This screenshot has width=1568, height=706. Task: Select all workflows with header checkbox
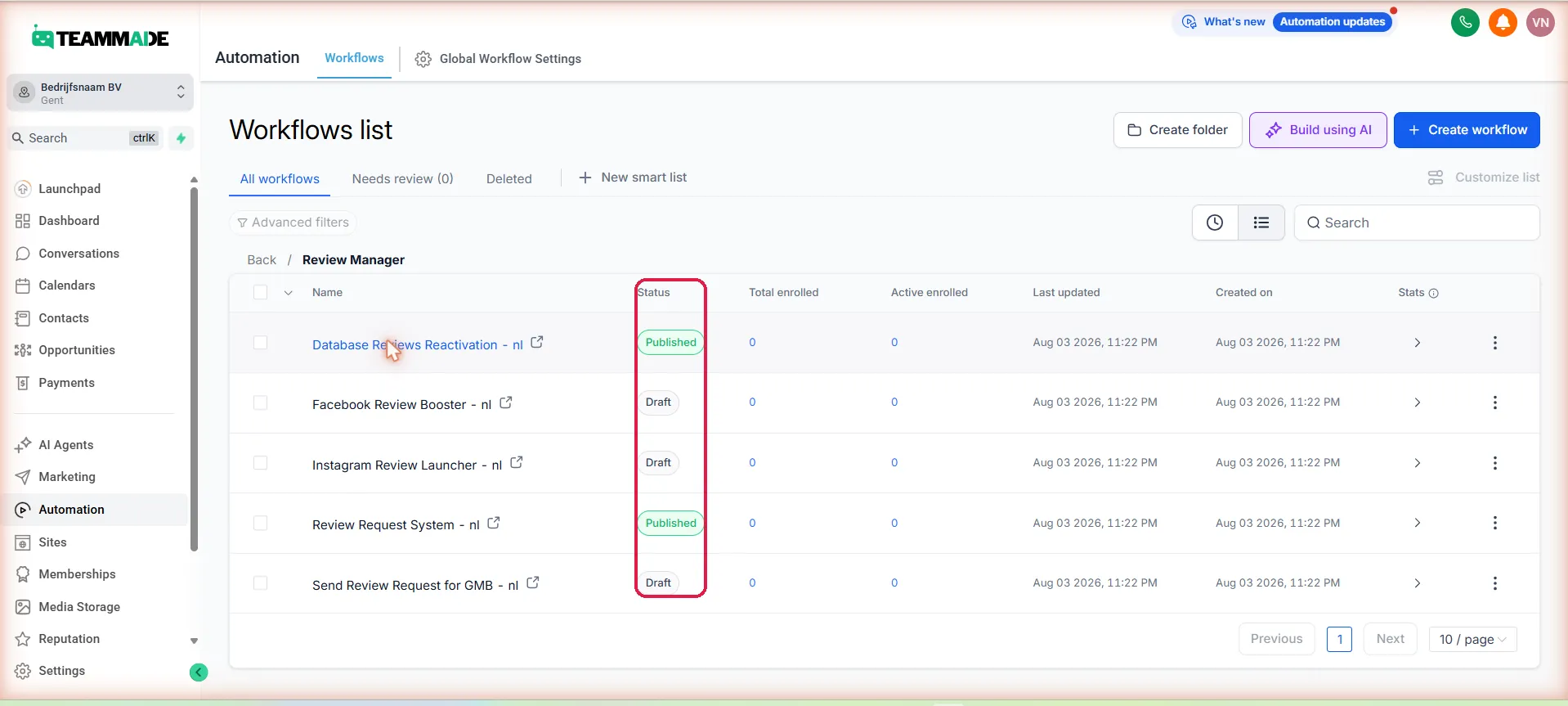point(261,292)
